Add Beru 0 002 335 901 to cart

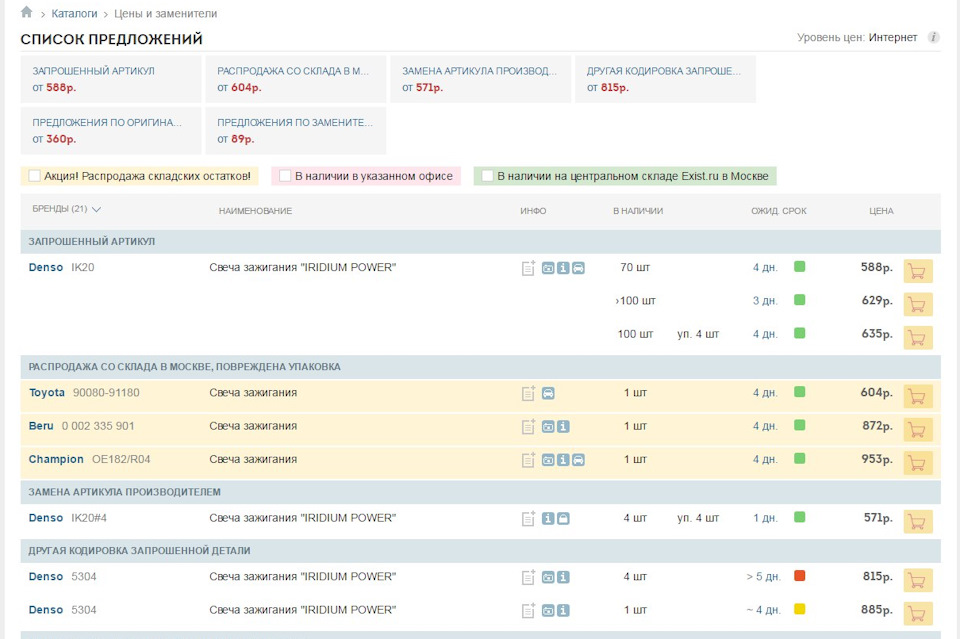click(x=918, y=430)
